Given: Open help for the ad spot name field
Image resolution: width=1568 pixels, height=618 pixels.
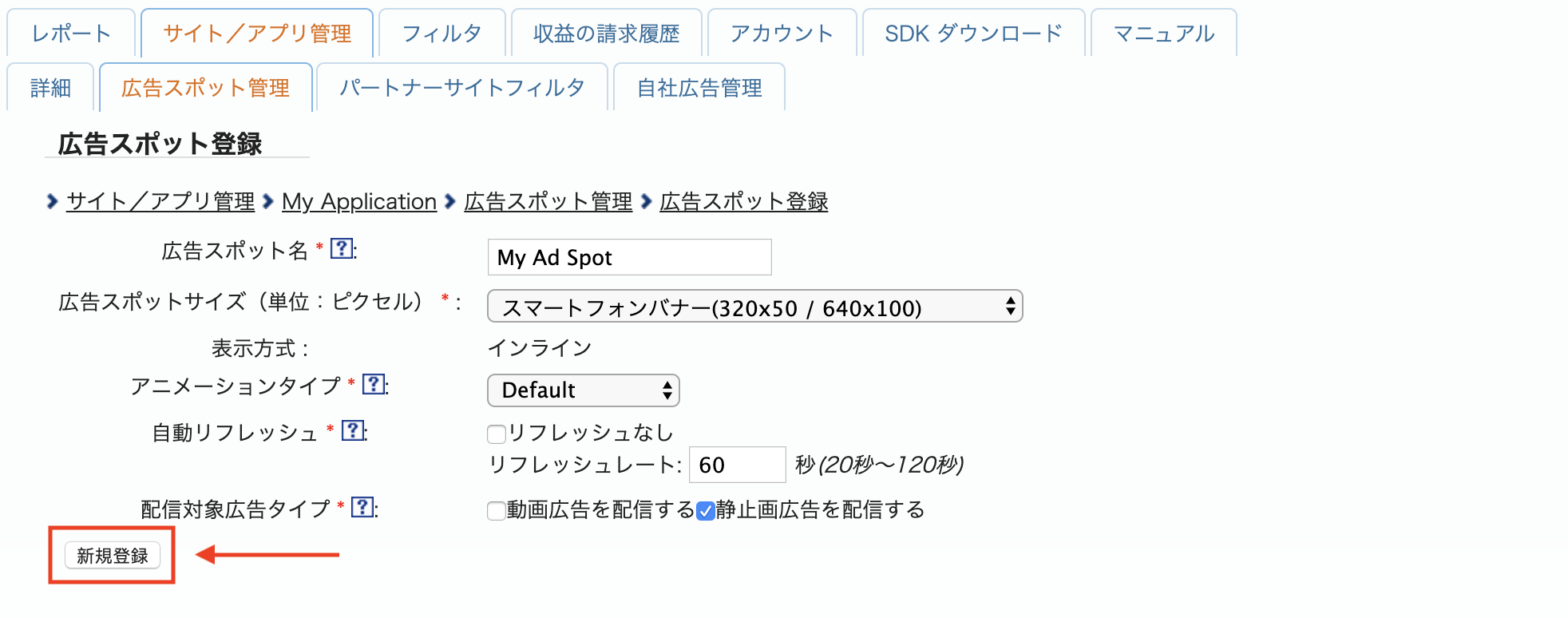Looking at the screenshot, I should pyautogui.click(x=342, y=249).
